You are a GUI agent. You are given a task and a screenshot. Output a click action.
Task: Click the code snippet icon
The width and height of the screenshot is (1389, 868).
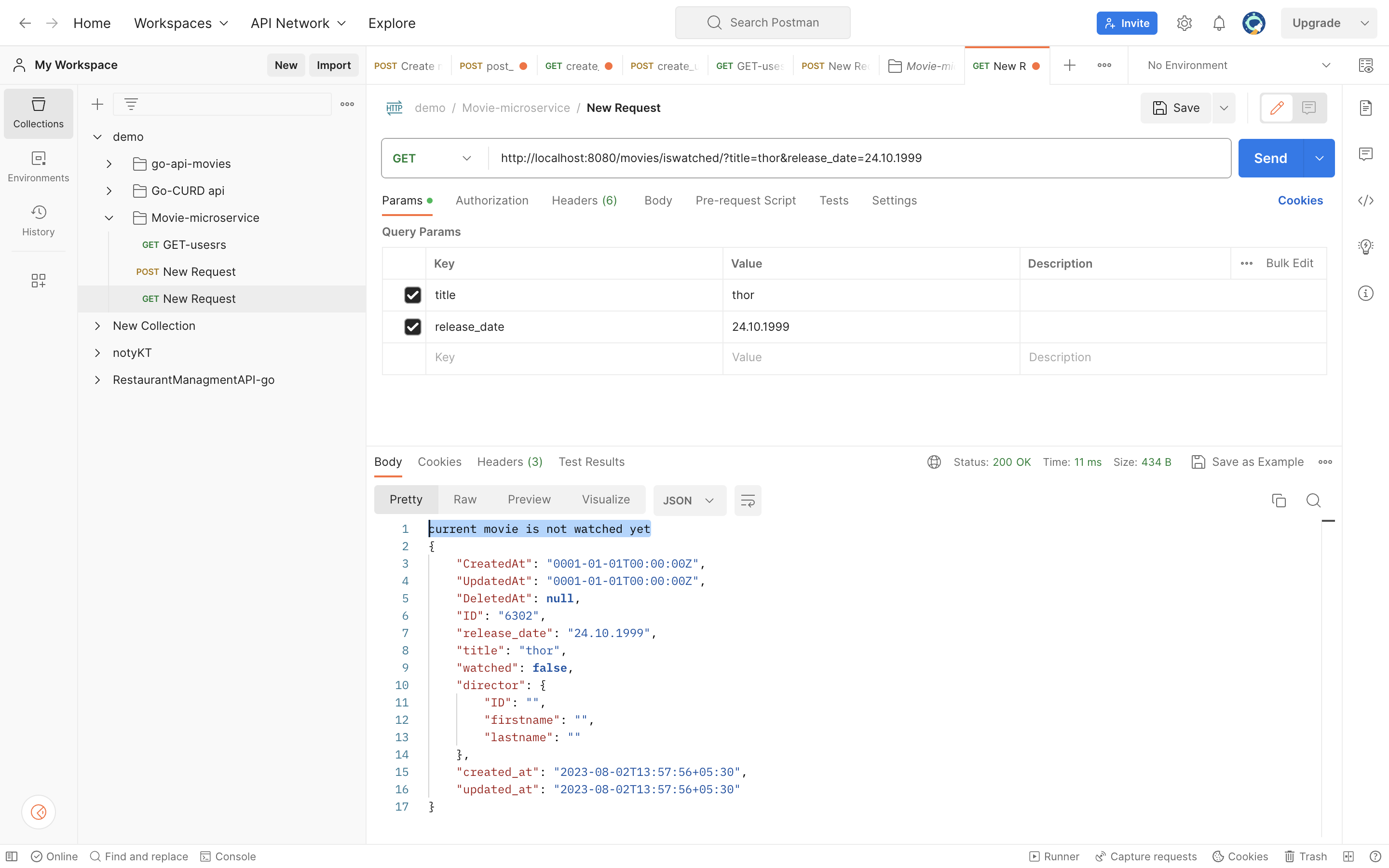1365,200
